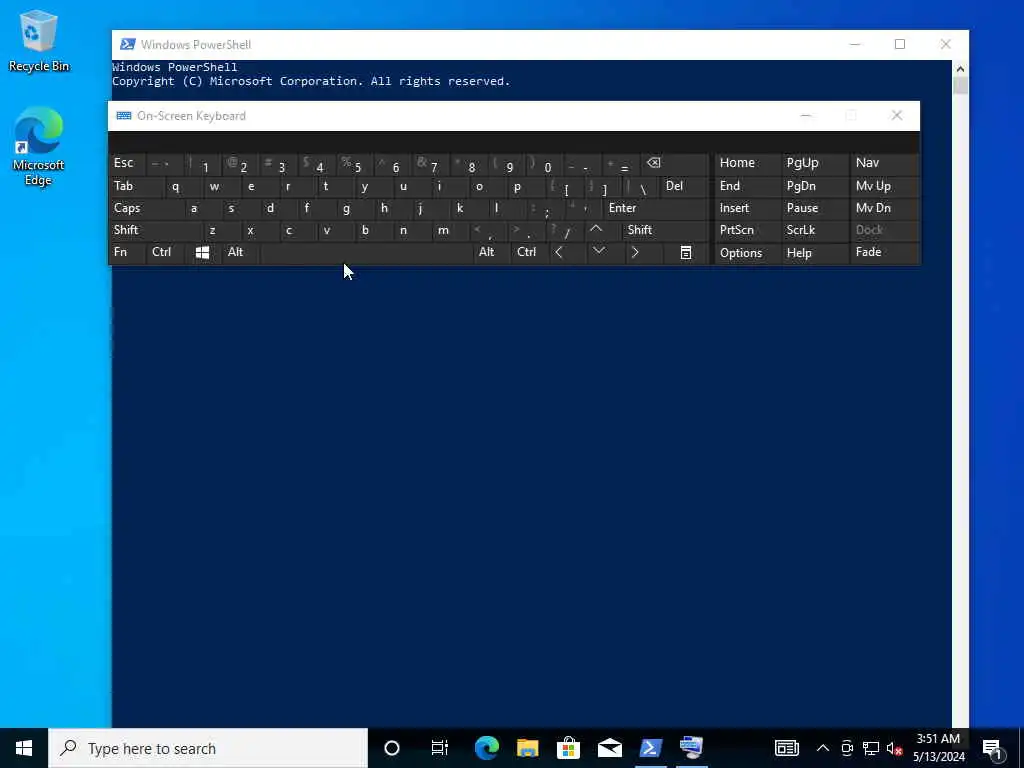Select On-Screen Keyboard taskbar icon
Screen dimensions: 1024x768
pyautogui.click(x=692, y=748)
